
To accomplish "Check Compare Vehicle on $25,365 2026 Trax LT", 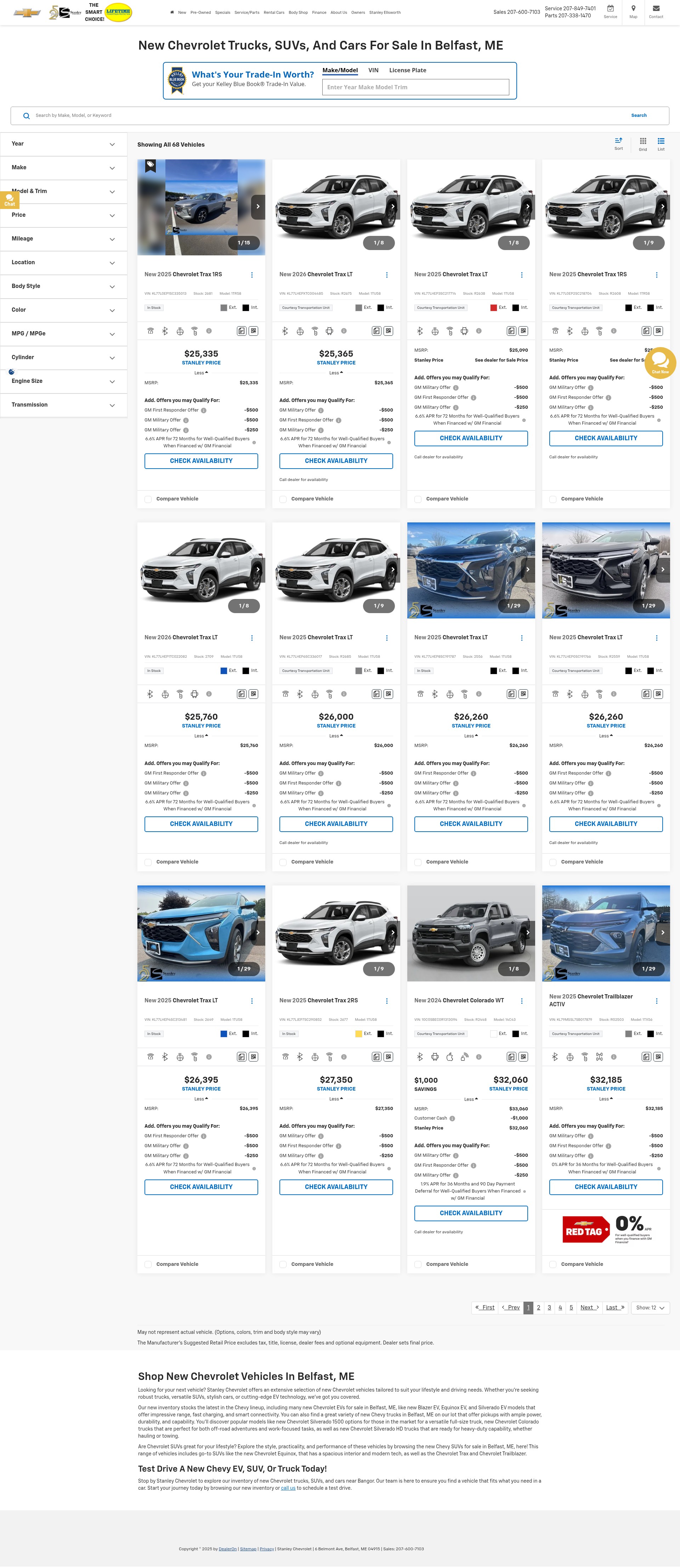I will coord(283,499).
